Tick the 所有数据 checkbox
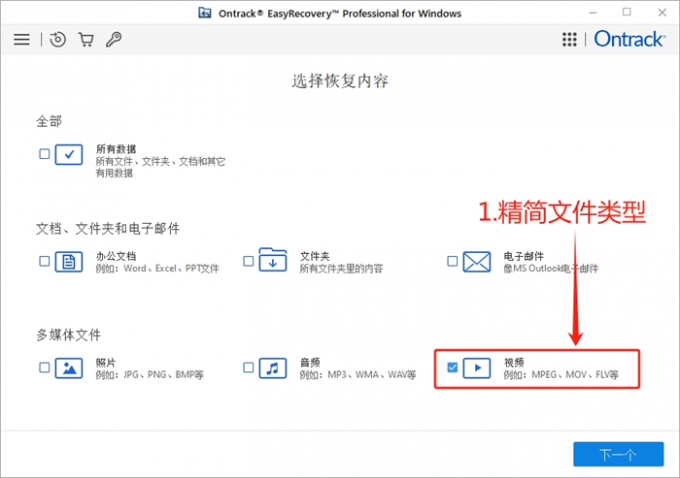 tap(44, 154)
